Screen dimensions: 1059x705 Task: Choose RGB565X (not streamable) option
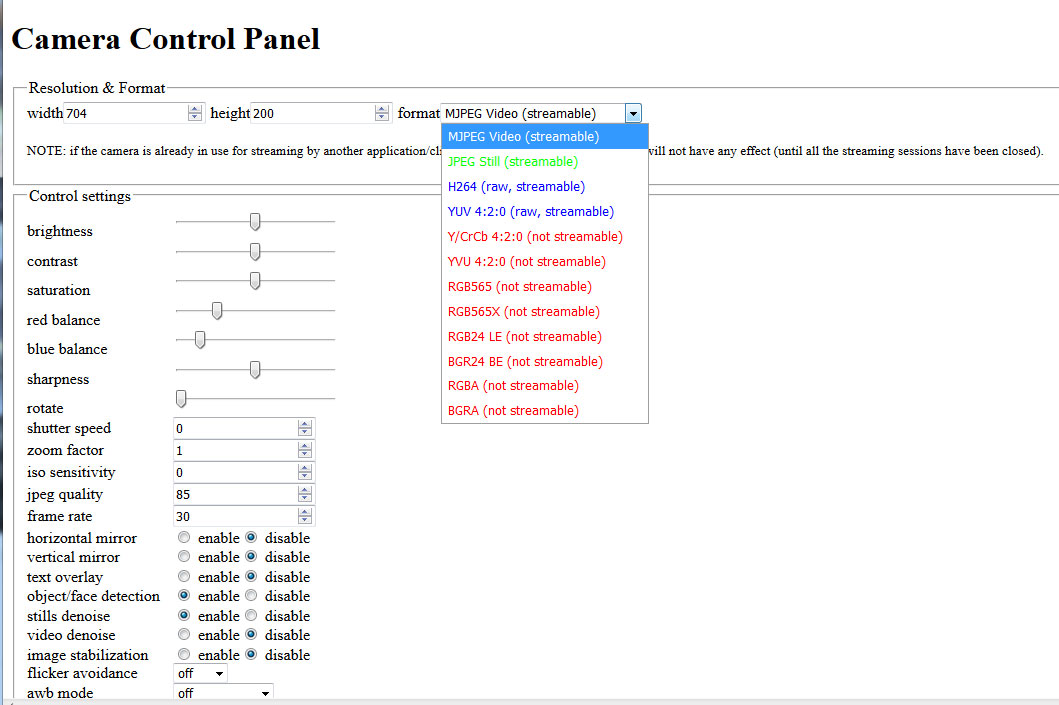click(544, 311)
